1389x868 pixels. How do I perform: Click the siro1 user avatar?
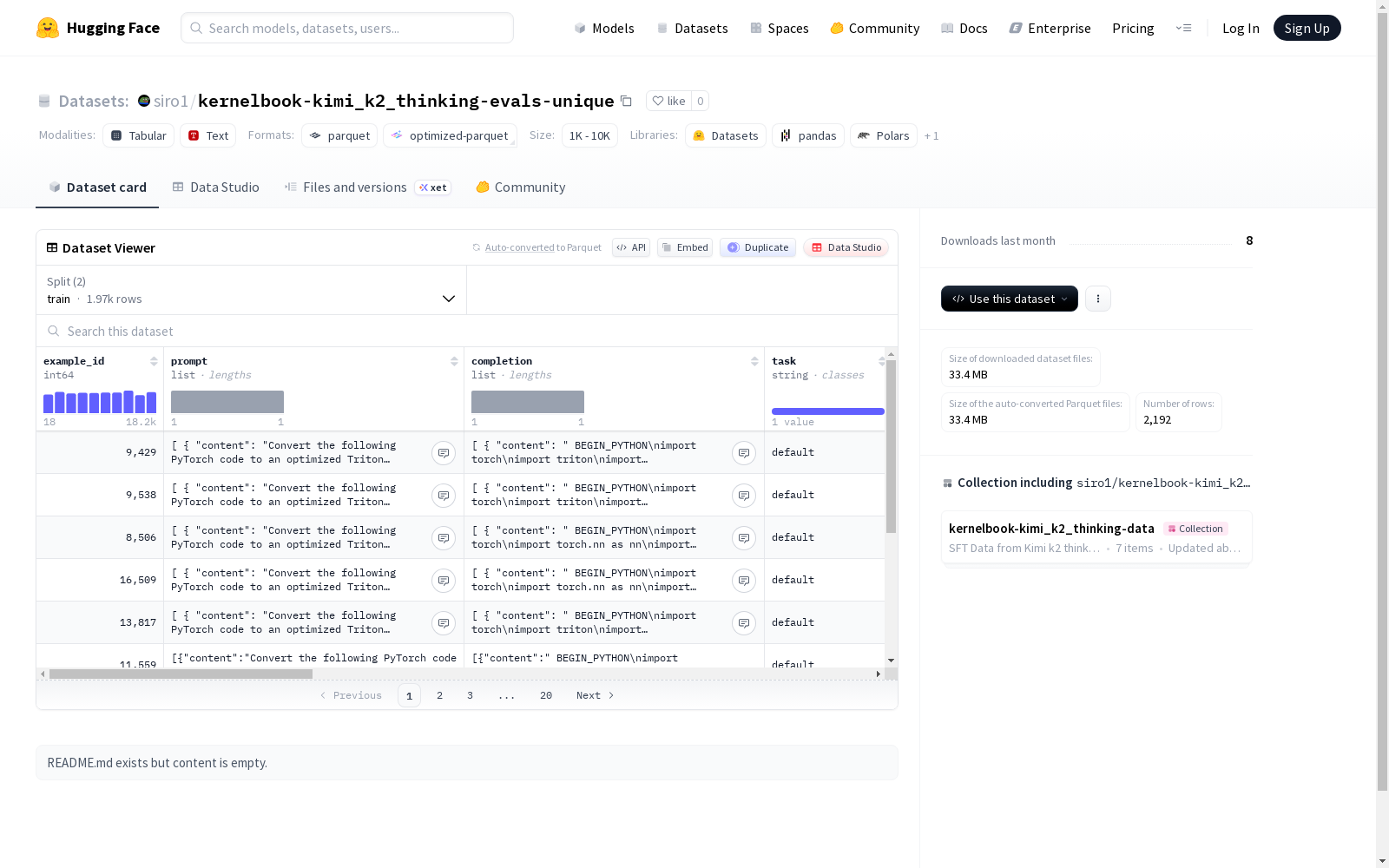[144, 101]
